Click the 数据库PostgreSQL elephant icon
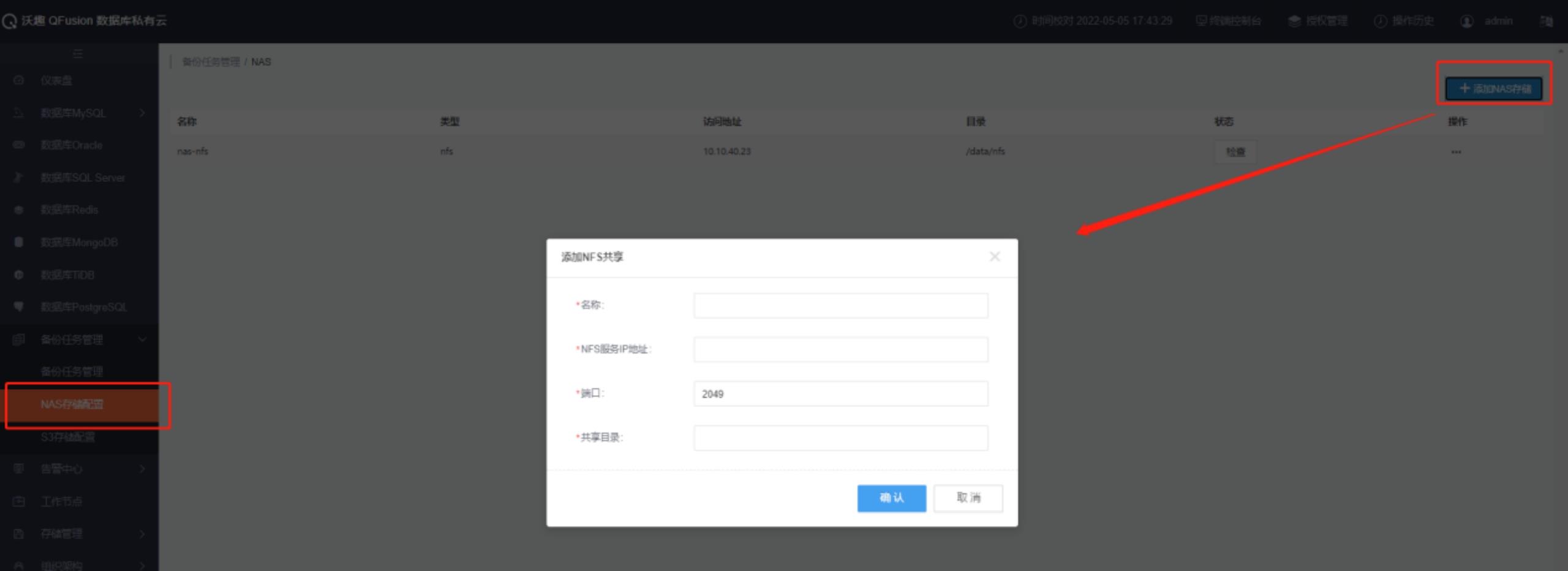 (19, 306)
